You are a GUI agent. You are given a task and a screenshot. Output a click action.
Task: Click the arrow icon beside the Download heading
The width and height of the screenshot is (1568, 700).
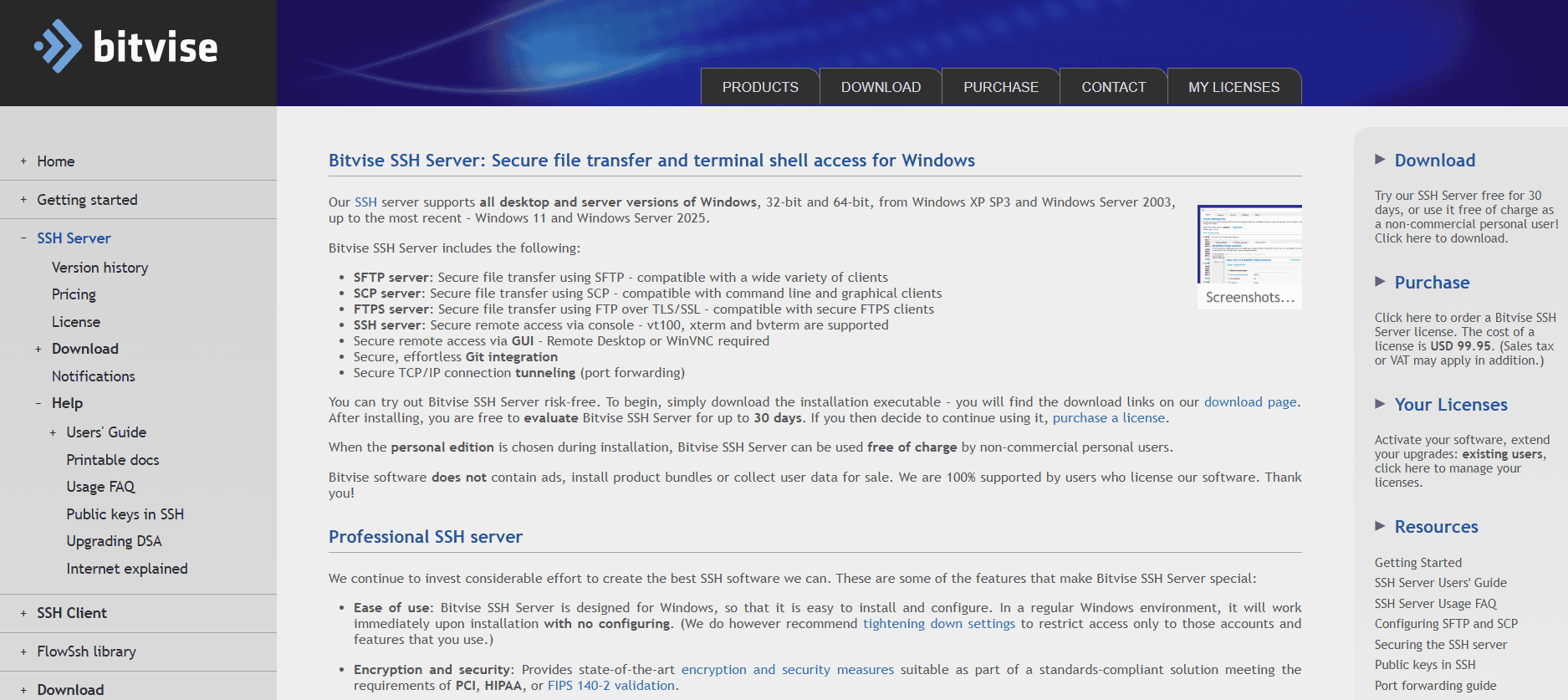(x=1380, y=160)
